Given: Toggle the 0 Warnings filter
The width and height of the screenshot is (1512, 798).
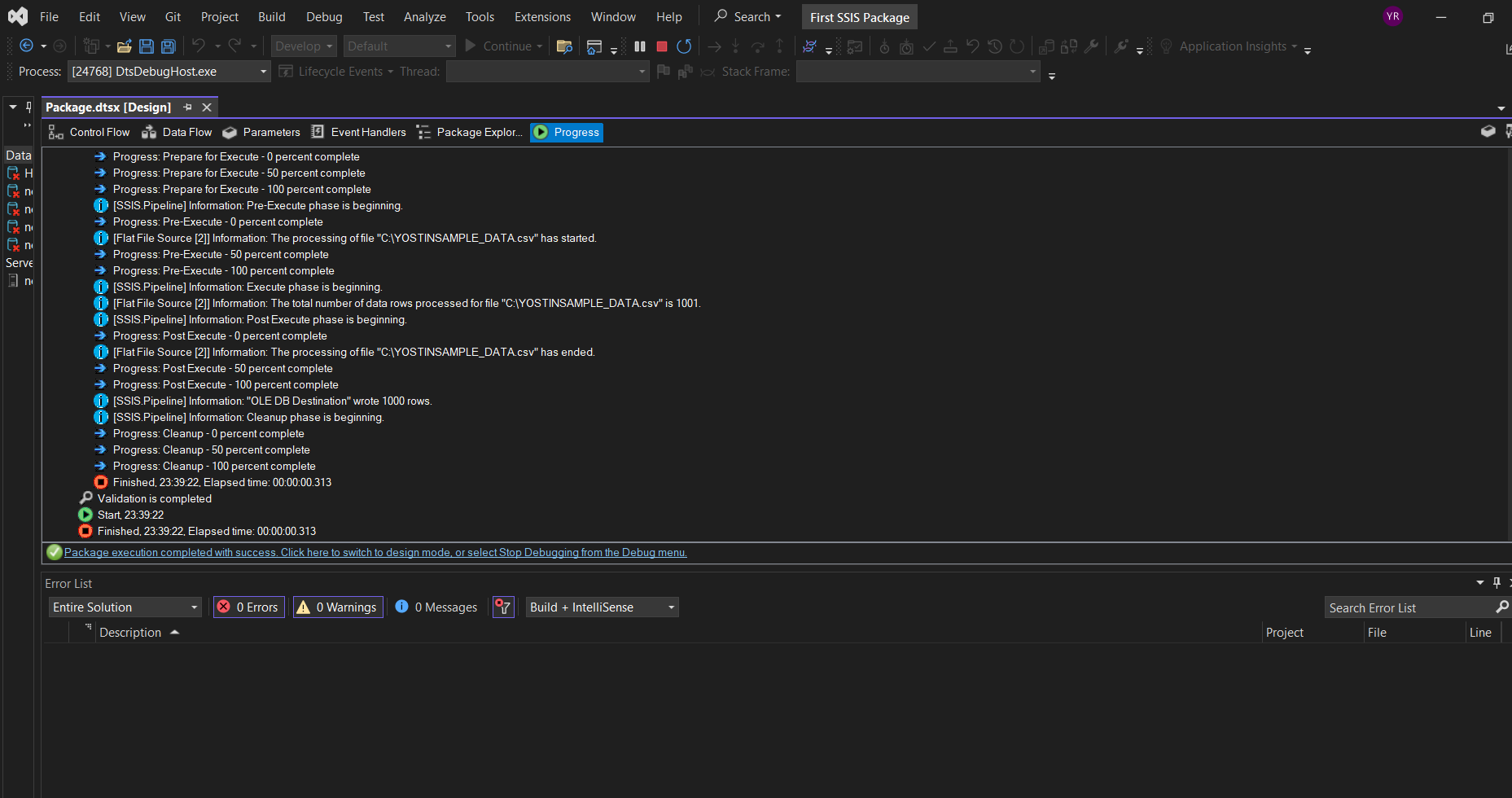Looking at the screenshot, I should click(x=338, y=607).
